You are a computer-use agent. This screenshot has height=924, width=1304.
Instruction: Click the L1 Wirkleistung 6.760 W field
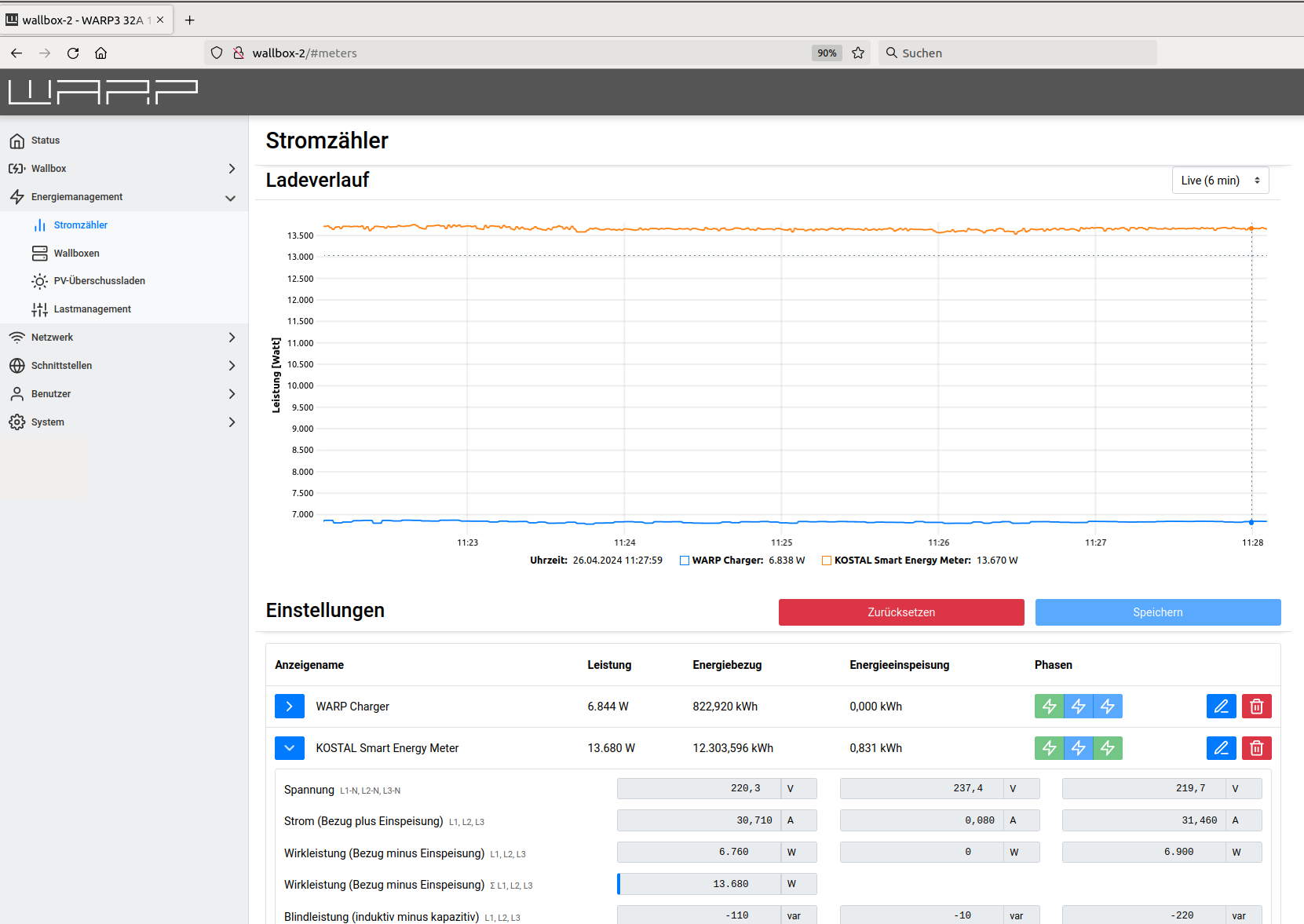click(x=699, y=852)
